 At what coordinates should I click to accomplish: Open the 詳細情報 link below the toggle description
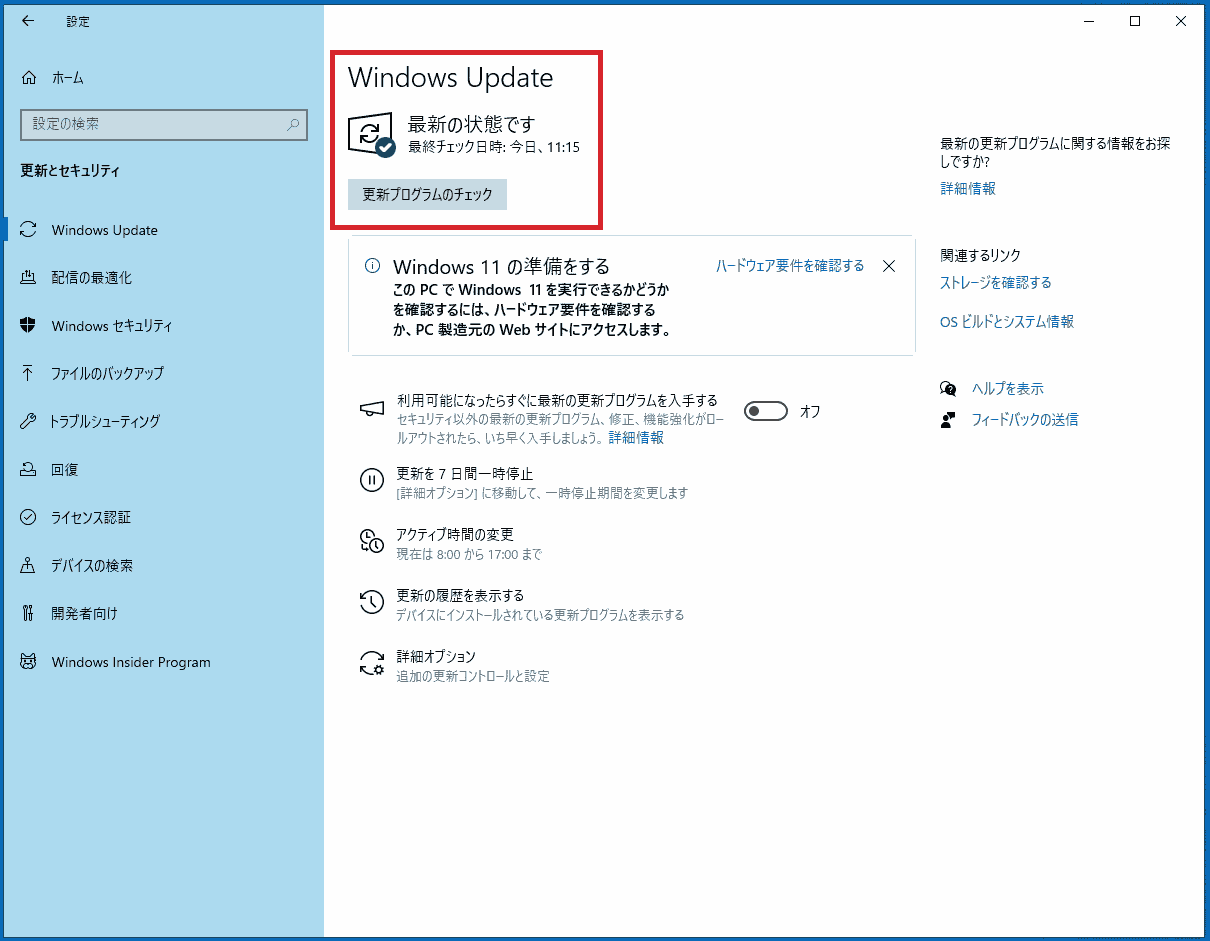(636, 438)
